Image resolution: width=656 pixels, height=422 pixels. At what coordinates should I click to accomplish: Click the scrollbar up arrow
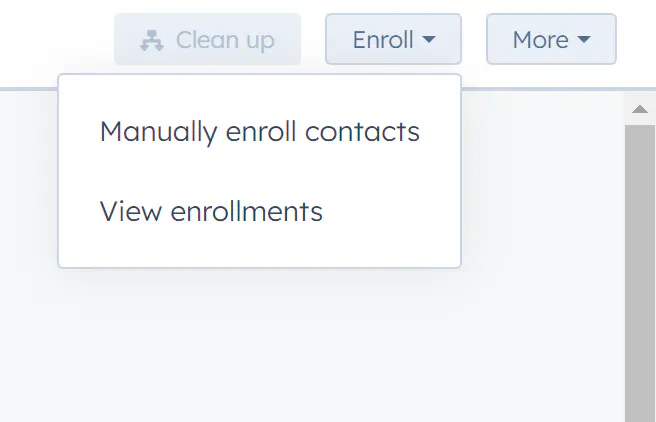(x=640, y=110)
